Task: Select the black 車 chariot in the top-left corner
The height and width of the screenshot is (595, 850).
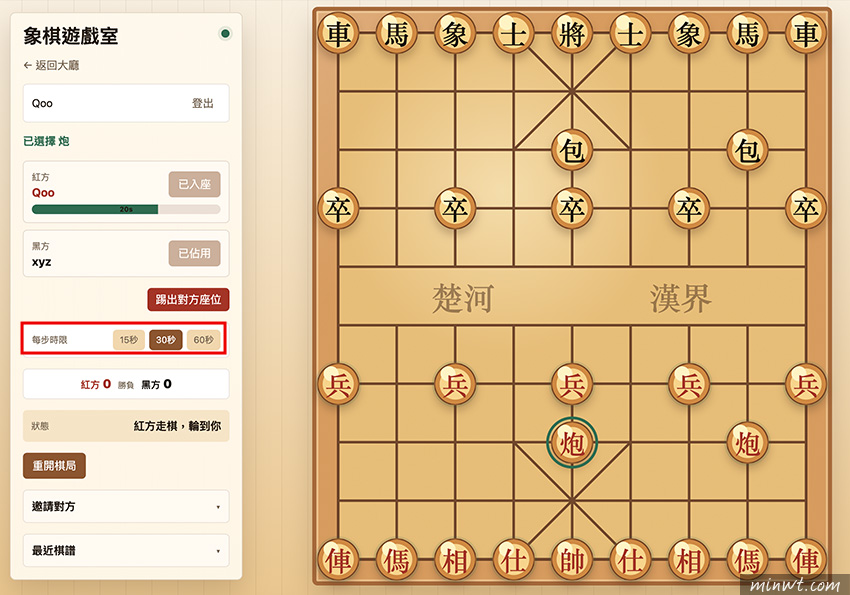Action: [x=338, y=34]
